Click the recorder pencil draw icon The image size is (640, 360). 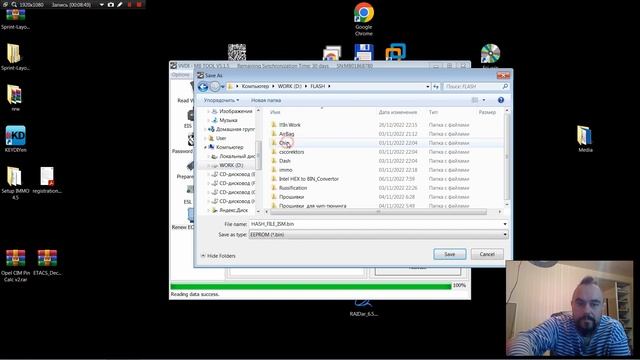click(120, 4)
